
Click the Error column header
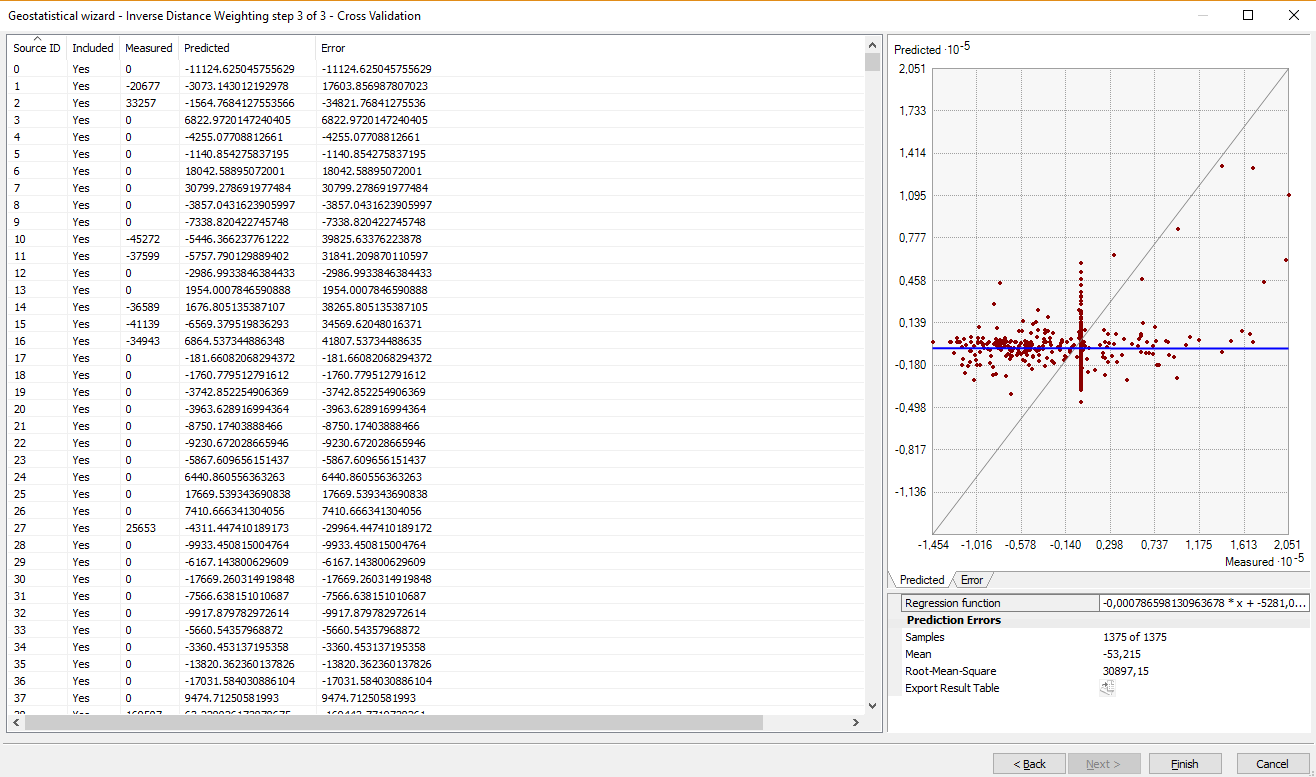(333, 48)
